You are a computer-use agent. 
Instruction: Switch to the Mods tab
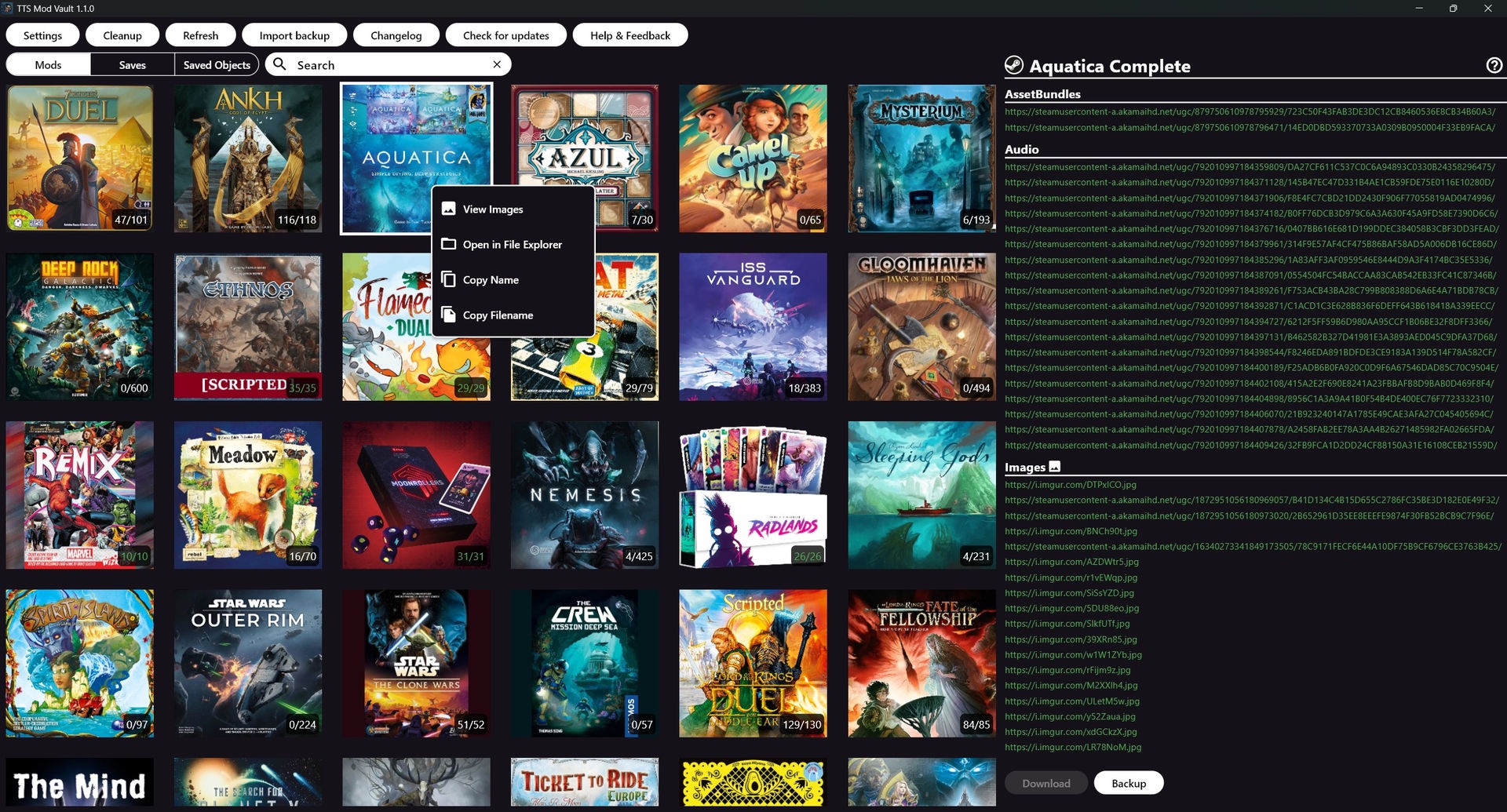tap(48, 64)
